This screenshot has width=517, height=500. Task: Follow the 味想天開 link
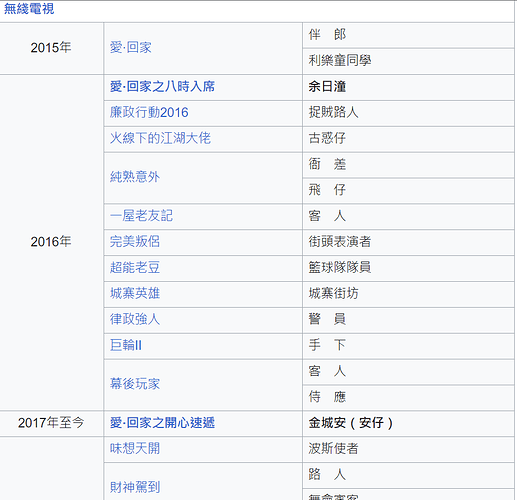click(135, 448)
